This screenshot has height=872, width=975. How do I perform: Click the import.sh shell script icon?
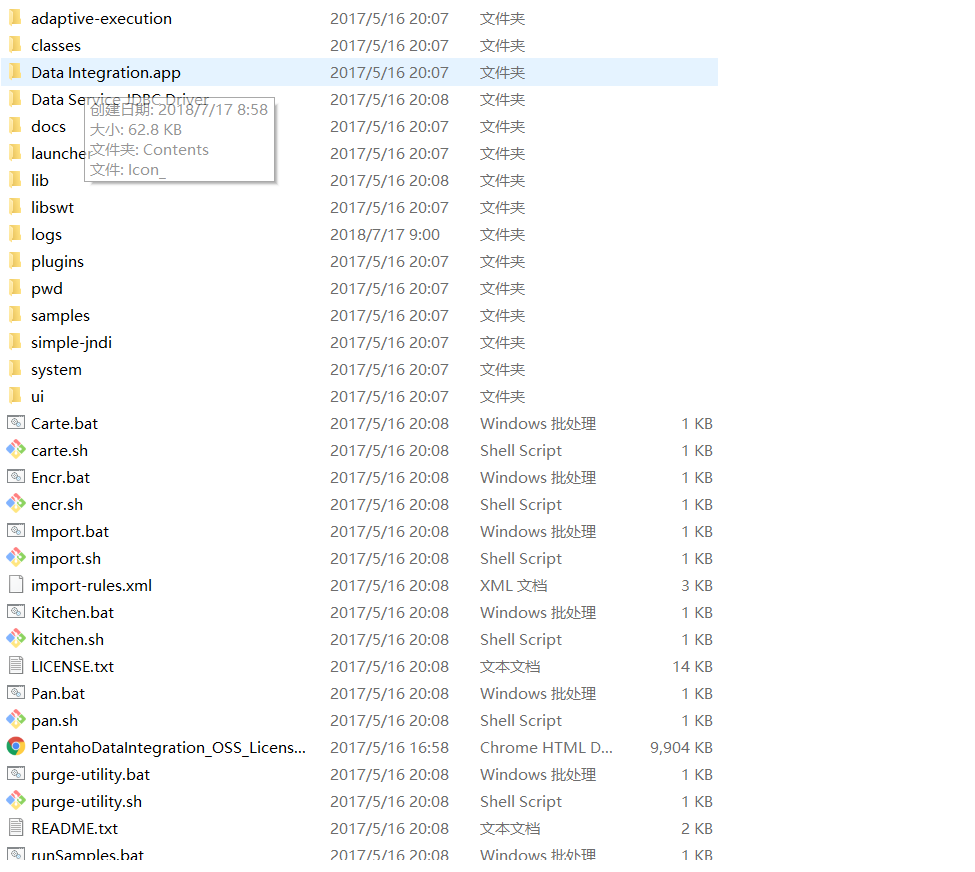(16, 558)
